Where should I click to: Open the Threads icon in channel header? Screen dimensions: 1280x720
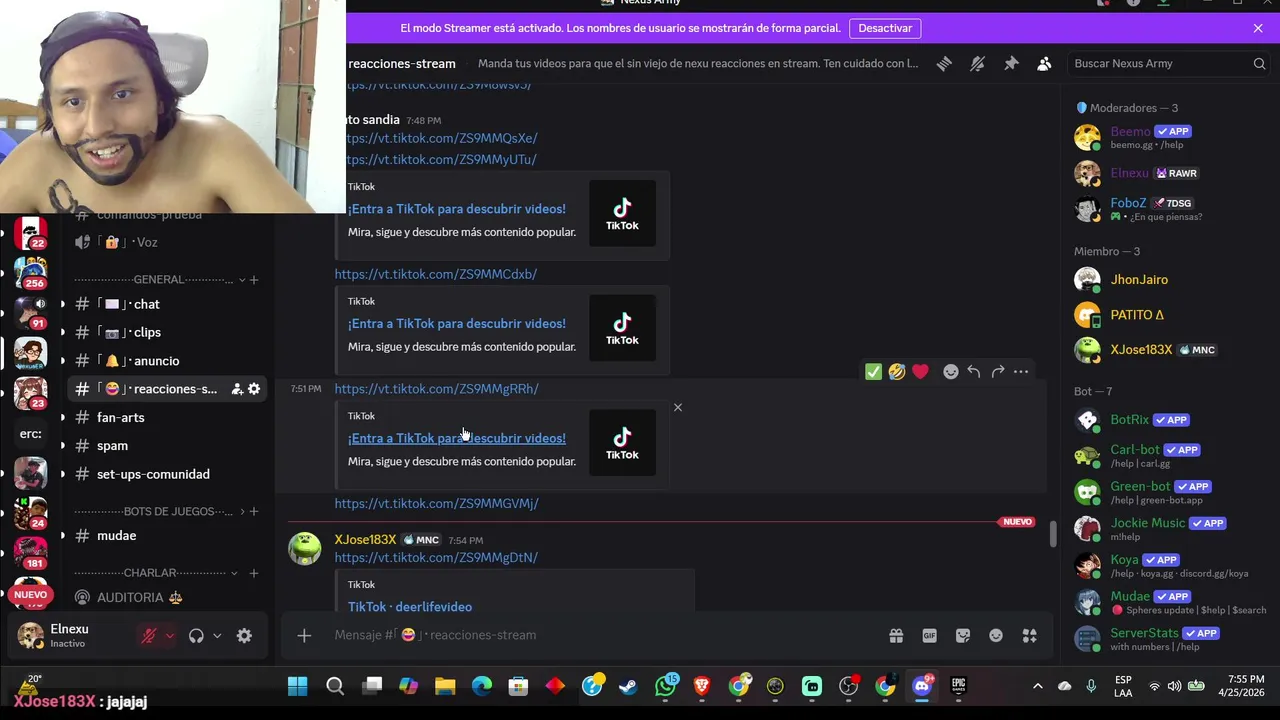pos(944,63)
